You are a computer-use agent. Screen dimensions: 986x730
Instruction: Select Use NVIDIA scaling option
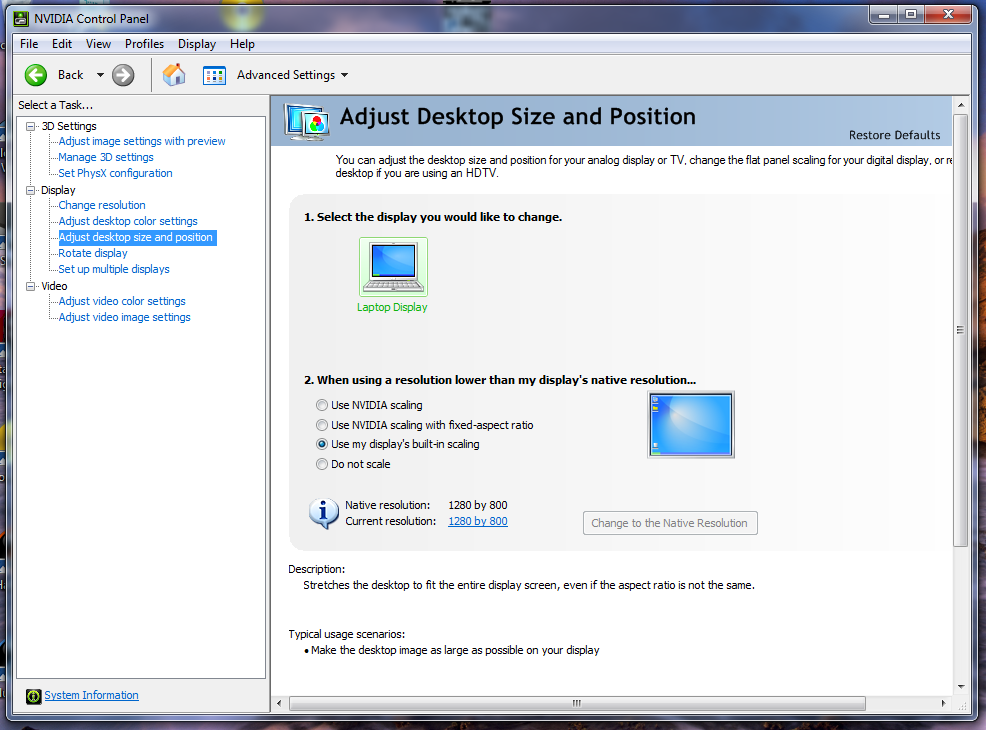[322, 405]
